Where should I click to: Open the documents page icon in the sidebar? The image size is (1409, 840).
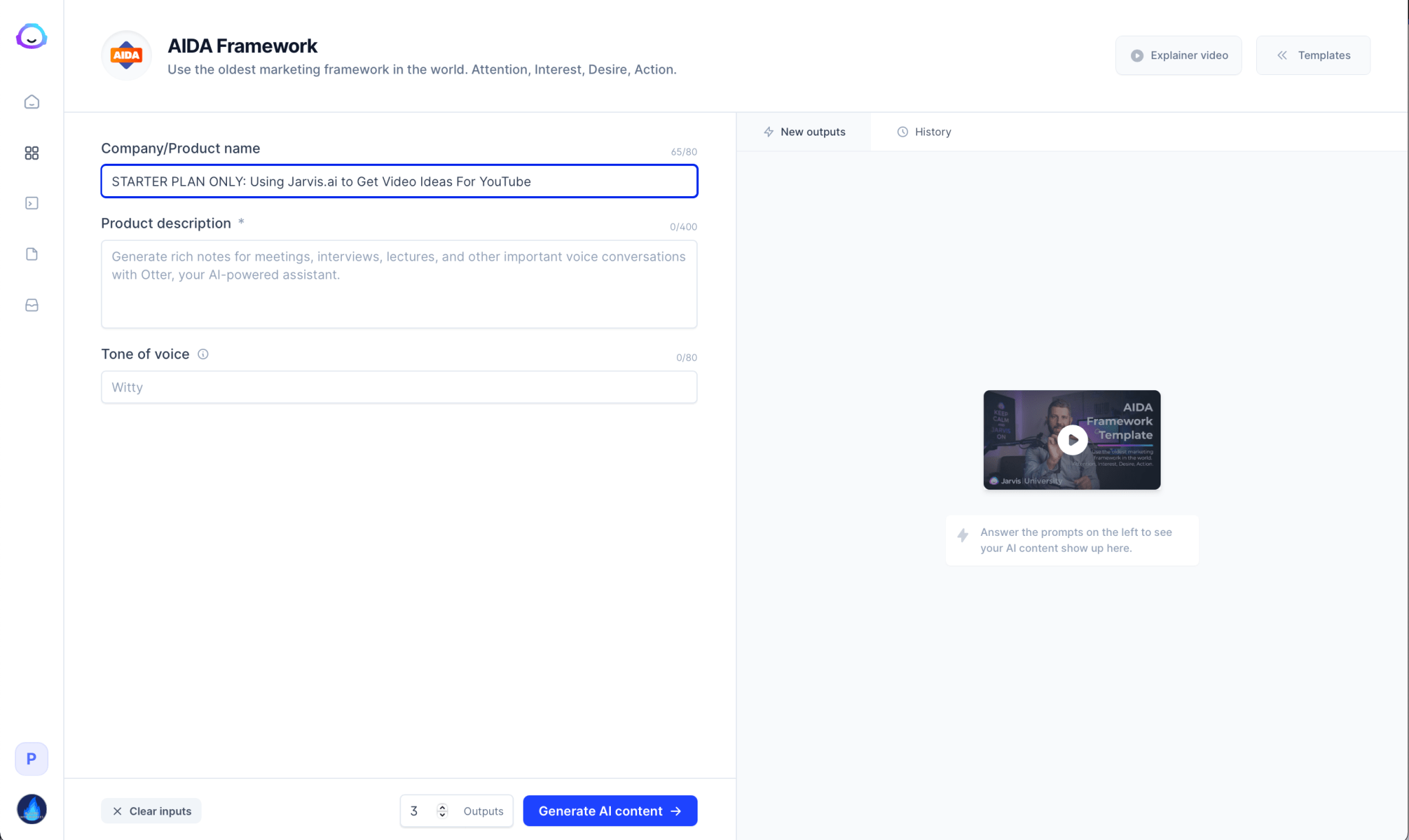click(32, 254)
